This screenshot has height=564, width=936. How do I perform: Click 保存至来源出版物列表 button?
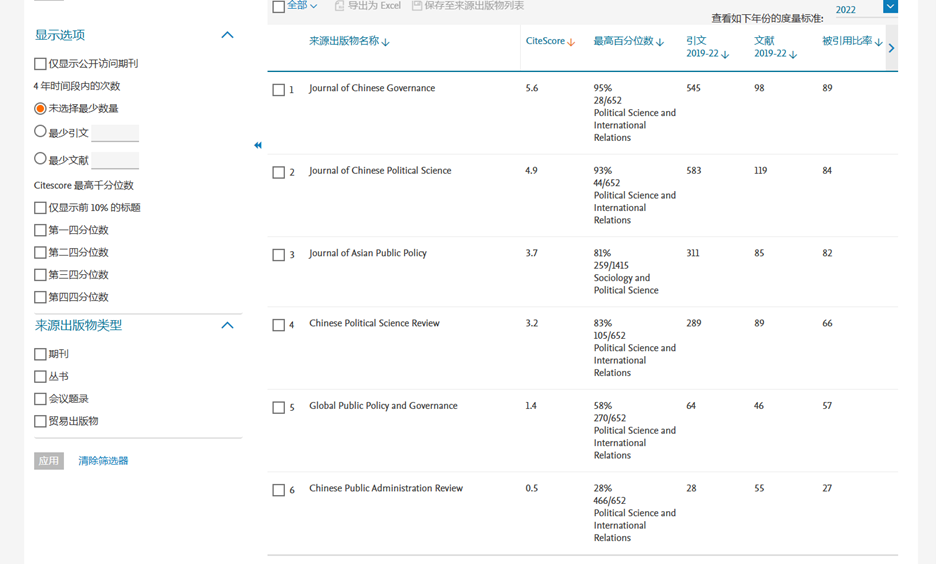pyautogui.click(x=468, y=5)
